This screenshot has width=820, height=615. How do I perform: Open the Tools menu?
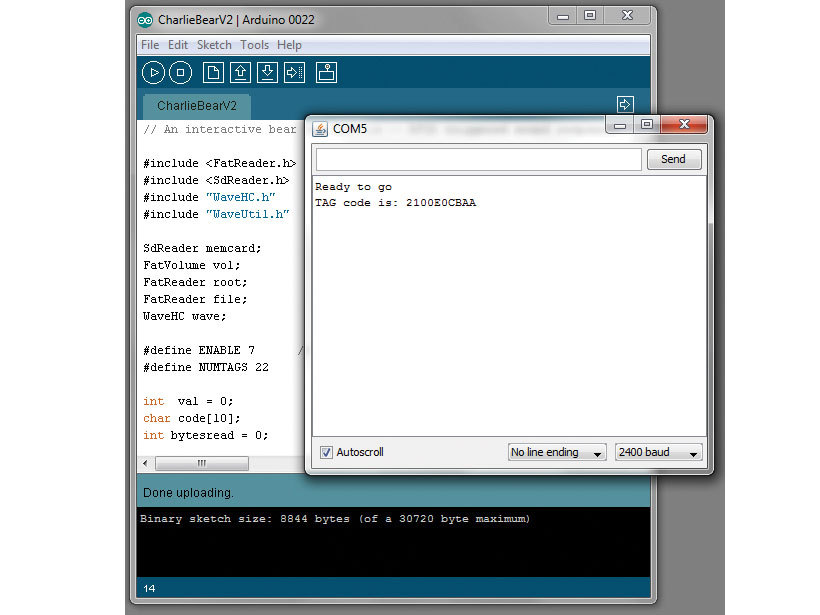tap(254, 45)
